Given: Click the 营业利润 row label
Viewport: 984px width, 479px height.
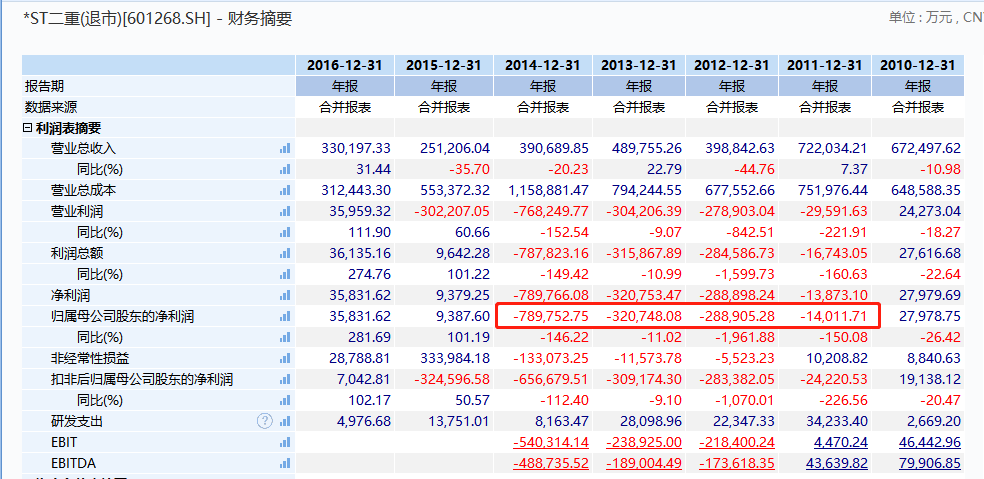Looking at the screenshot, I should pyautogui.click(x=77, y=211).
